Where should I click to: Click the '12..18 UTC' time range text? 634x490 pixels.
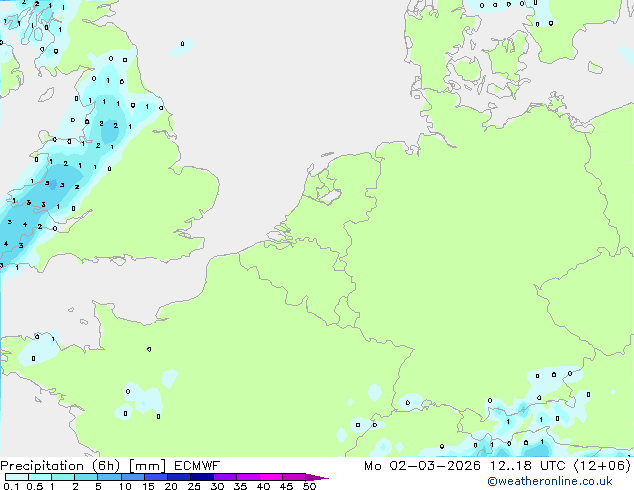[x=528, y=466]
